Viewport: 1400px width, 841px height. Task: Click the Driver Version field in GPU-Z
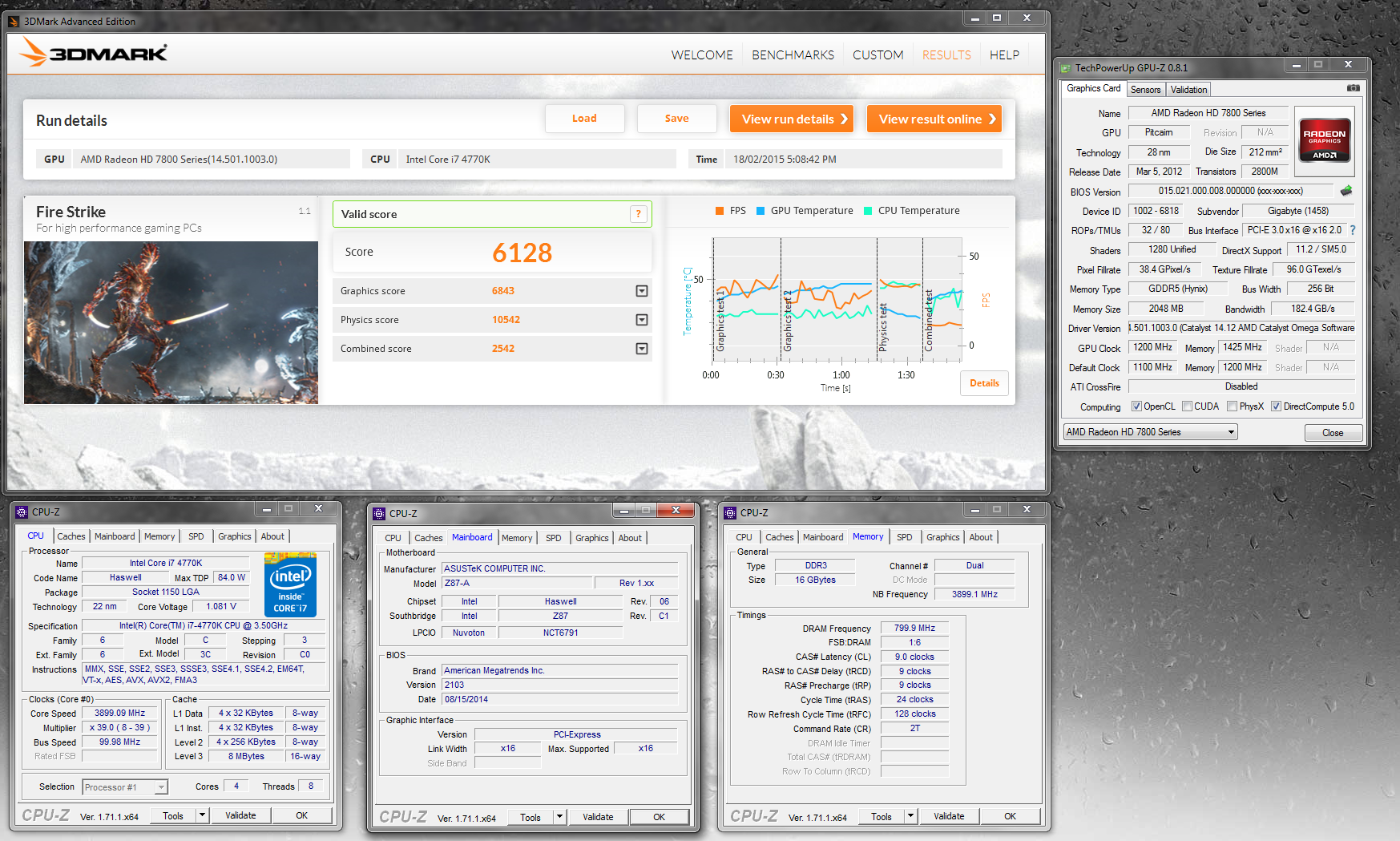pyautogui.click(x=1241, y=328)
